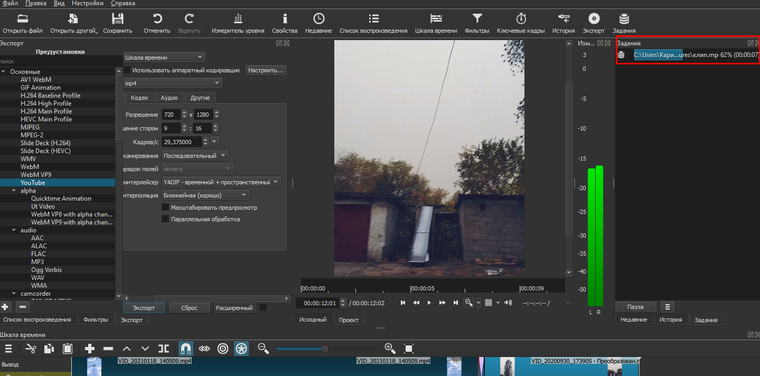760x376 pixels.
Task: Split at playhead on timeline
Action: click(164, 348)
